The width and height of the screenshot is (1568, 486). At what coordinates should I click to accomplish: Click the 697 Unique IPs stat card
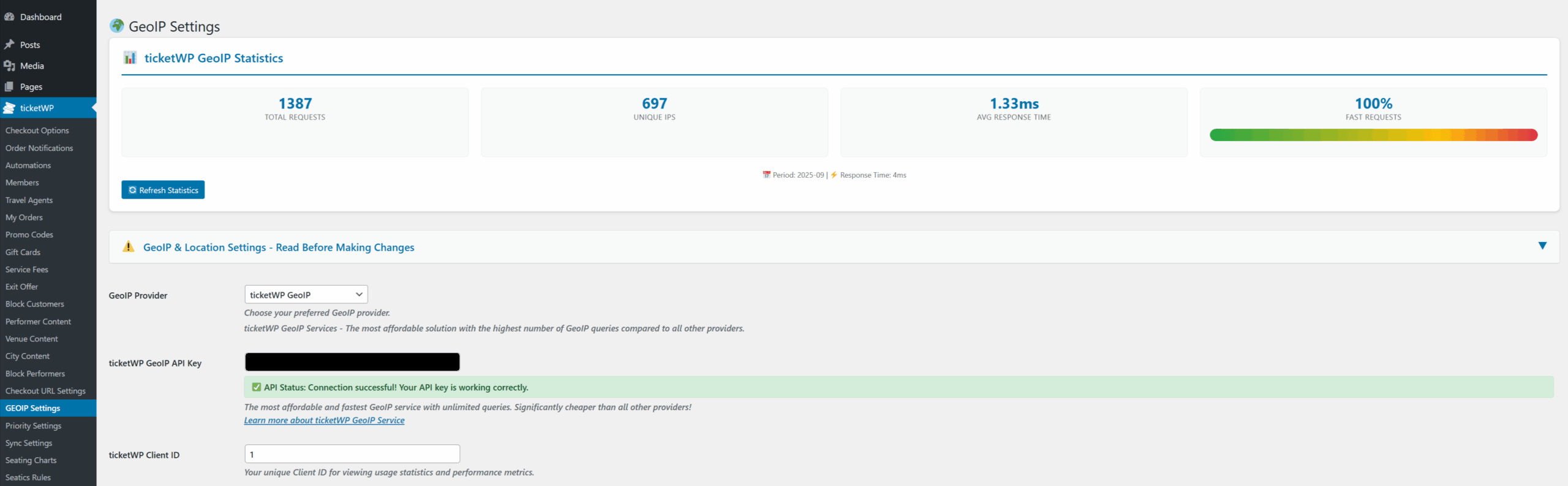(655, 123)
